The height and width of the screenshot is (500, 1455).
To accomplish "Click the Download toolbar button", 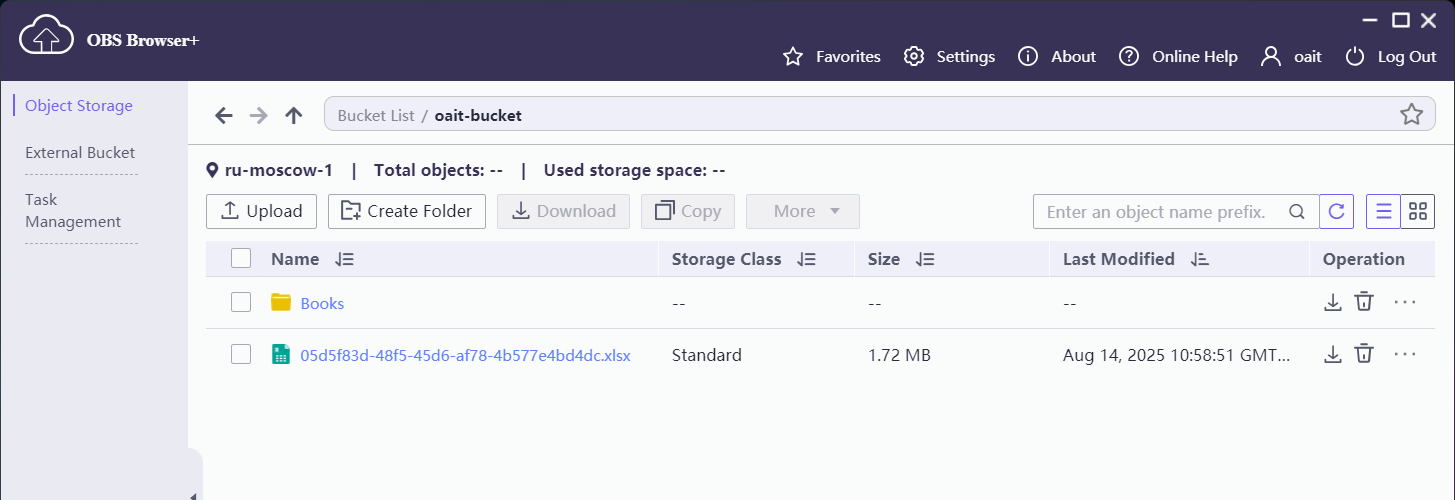I will click(x=564, y=211).
